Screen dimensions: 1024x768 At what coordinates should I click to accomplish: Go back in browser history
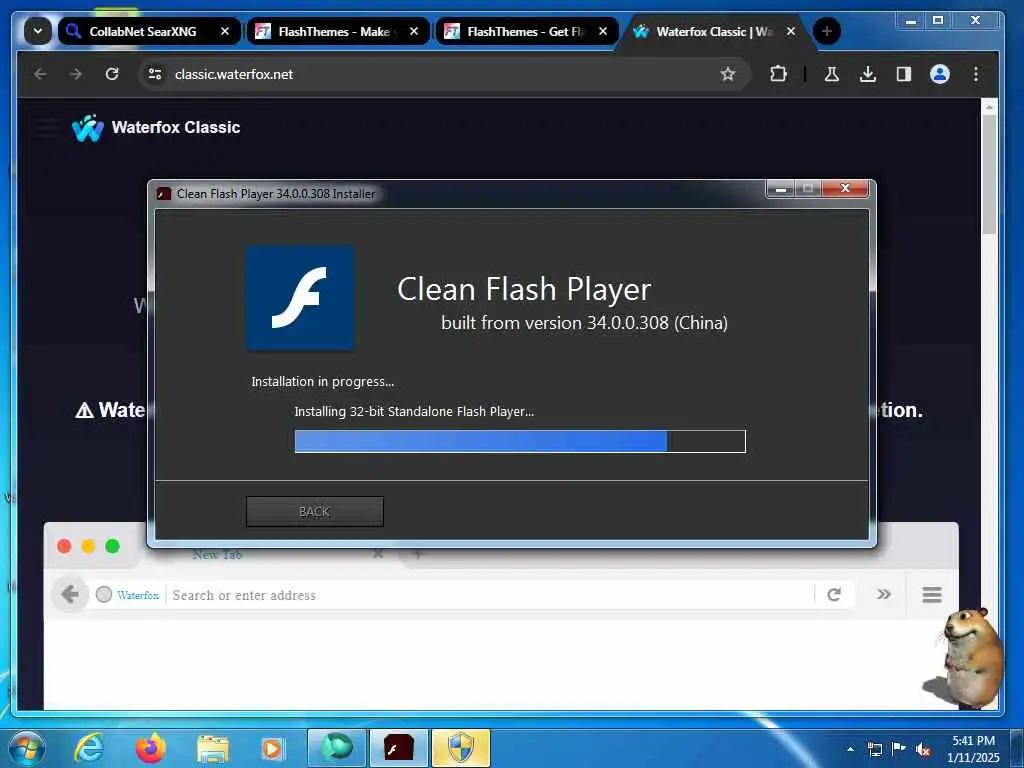40,74
